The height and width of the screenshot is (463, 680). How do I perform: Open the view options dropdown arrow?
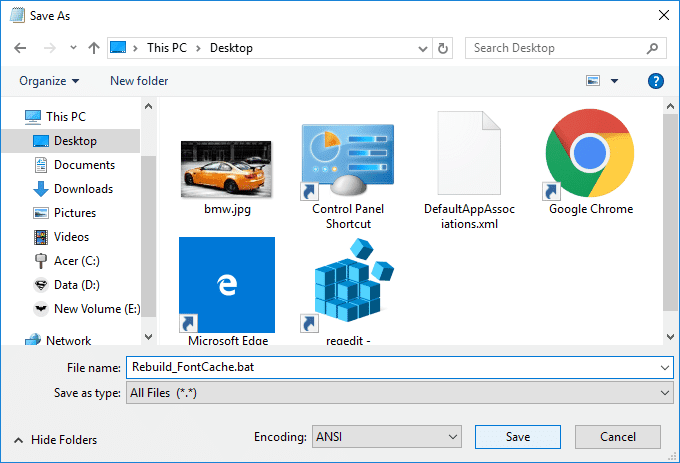tap(615, 81)
